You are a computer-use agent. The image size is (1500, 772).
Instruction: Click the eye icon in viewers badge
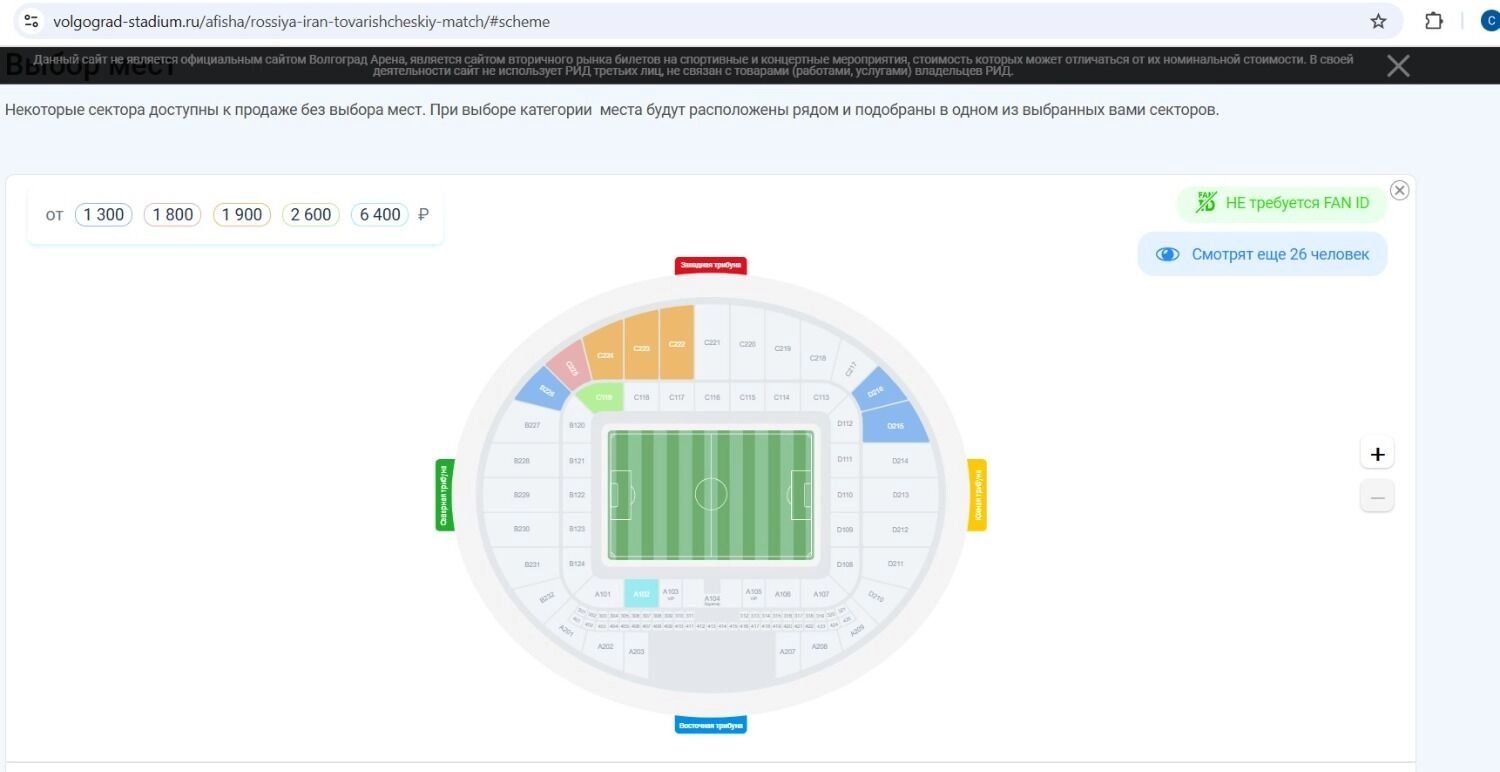[1167, 254]
